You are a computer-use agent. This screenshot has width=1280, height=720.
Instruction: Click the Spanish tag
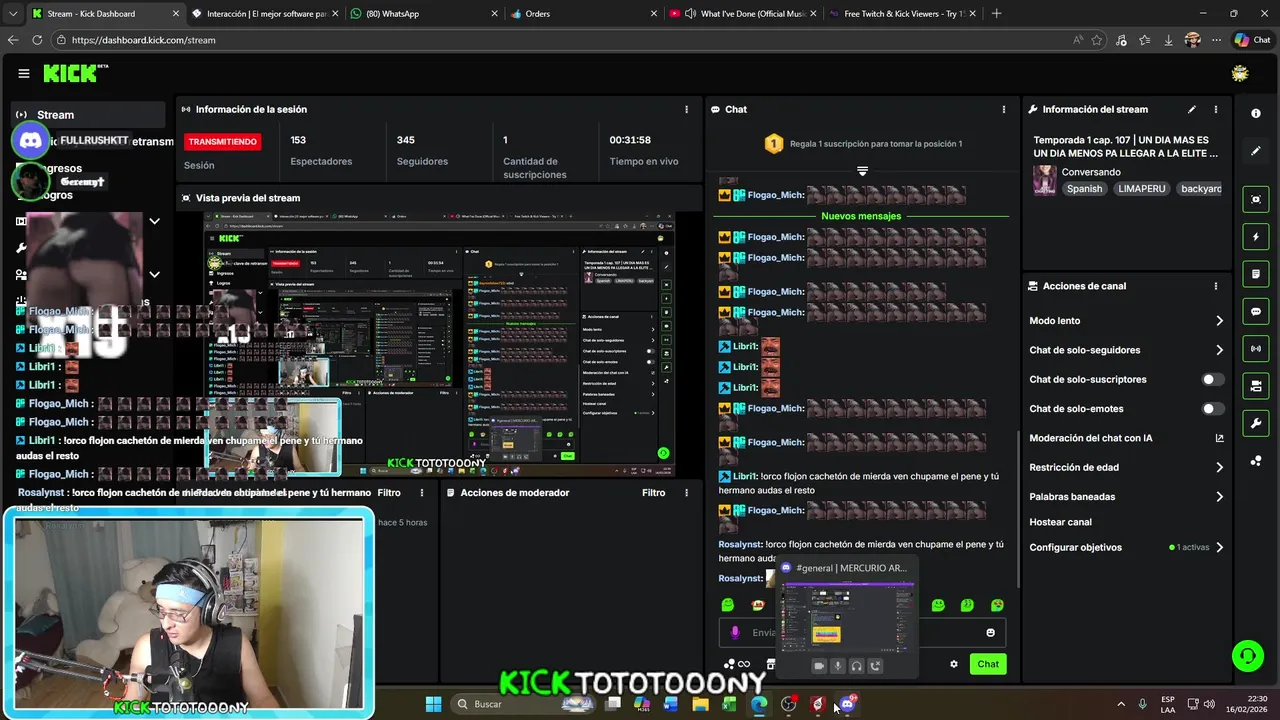click(x=1084, y=189)
